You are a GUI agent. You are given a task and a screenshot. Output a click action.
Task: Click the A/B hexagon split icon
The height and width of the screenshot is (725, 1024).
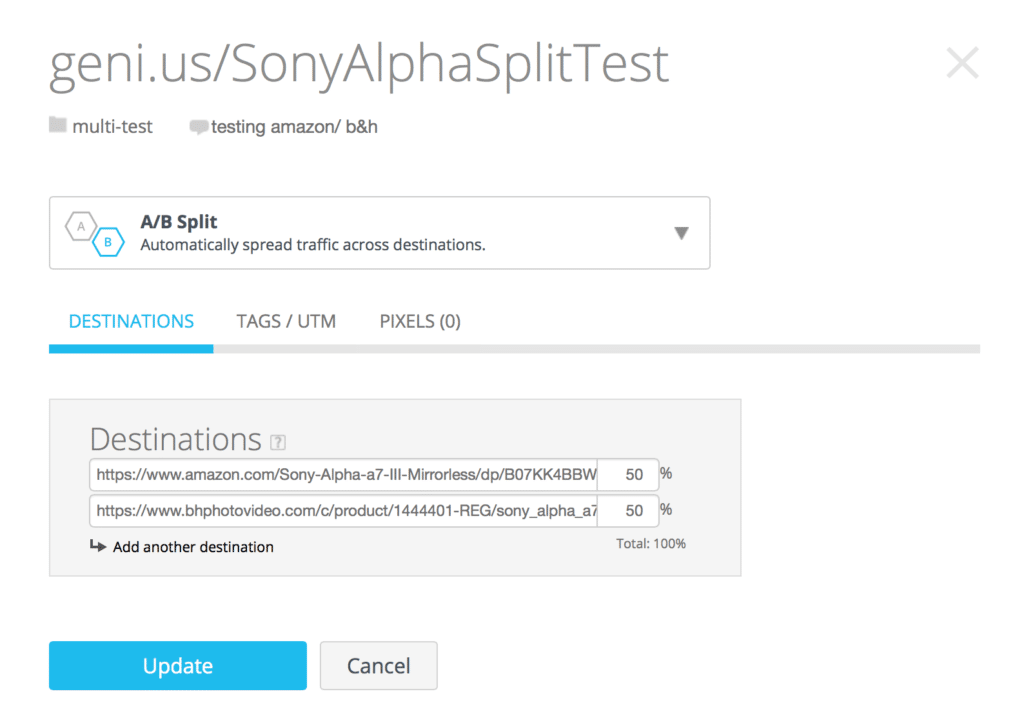tap(95, 234)
